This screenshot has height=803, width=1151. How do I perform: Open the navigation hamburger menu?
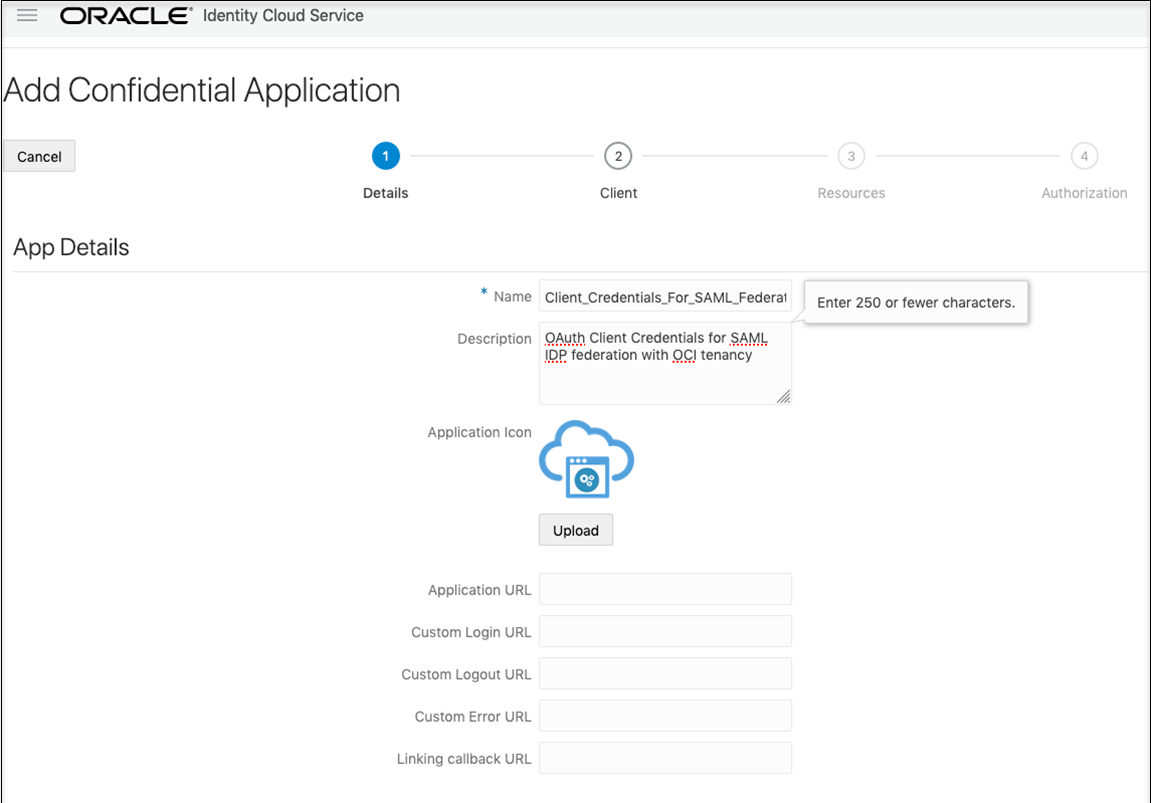[x=26, y=14]
